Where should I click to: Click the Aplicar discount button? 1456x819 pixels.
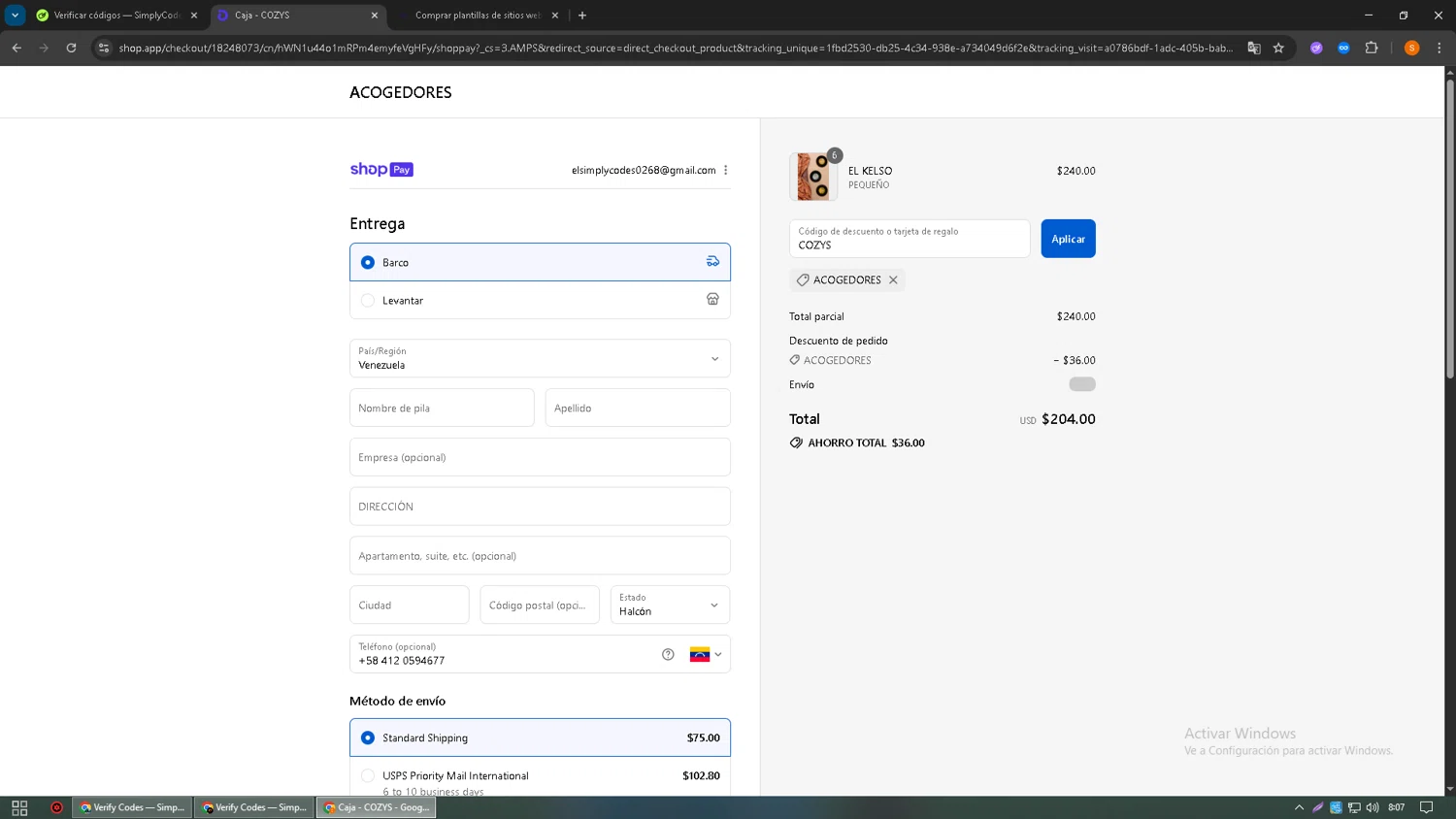[x=1068, y=239]
